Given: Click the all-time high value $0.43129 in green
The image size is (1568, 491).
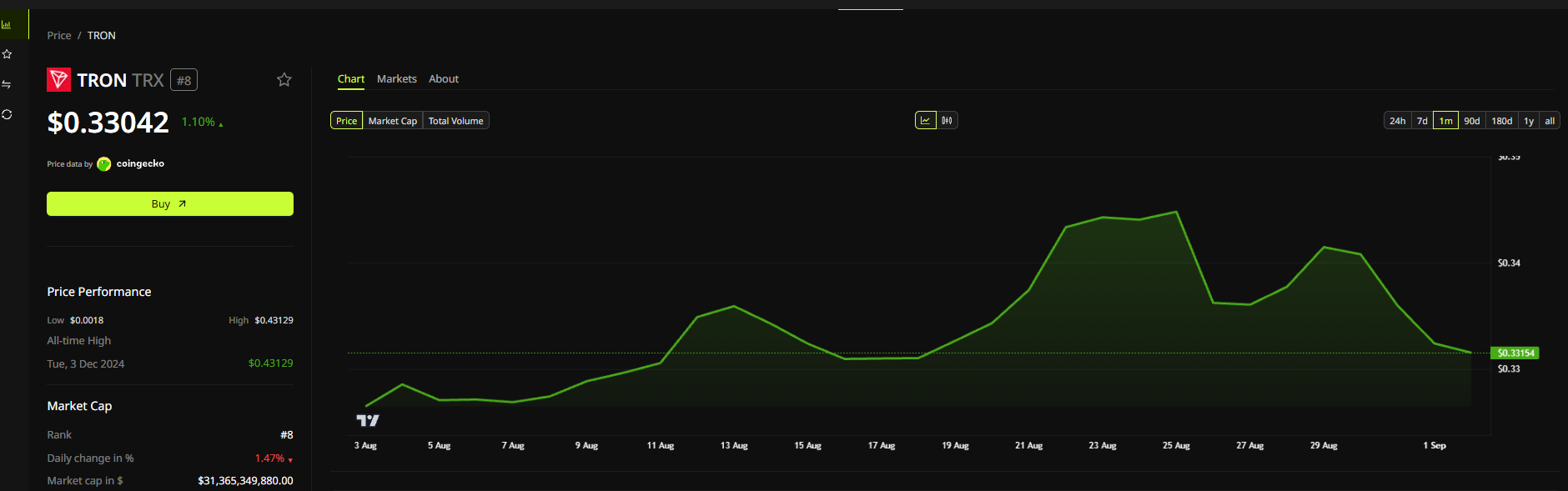Looking at the screenshot, I should coord(271,363).
